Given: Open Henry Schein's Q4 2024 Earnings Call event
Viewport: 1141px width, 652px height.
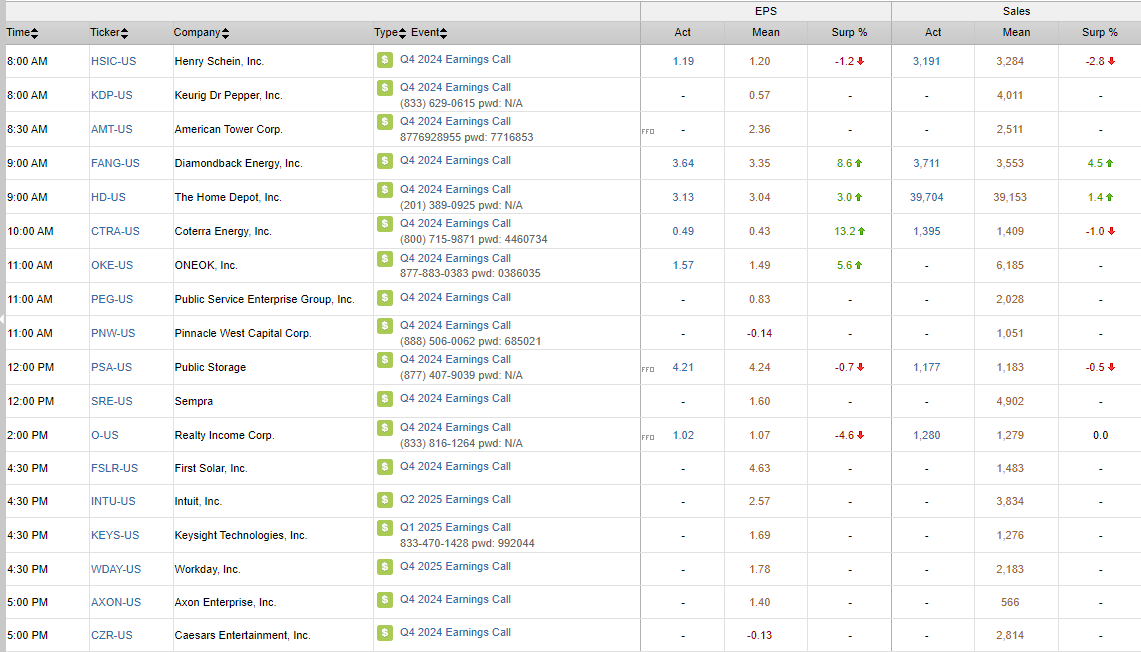Looking at the screenshot, I should point(456,60).
